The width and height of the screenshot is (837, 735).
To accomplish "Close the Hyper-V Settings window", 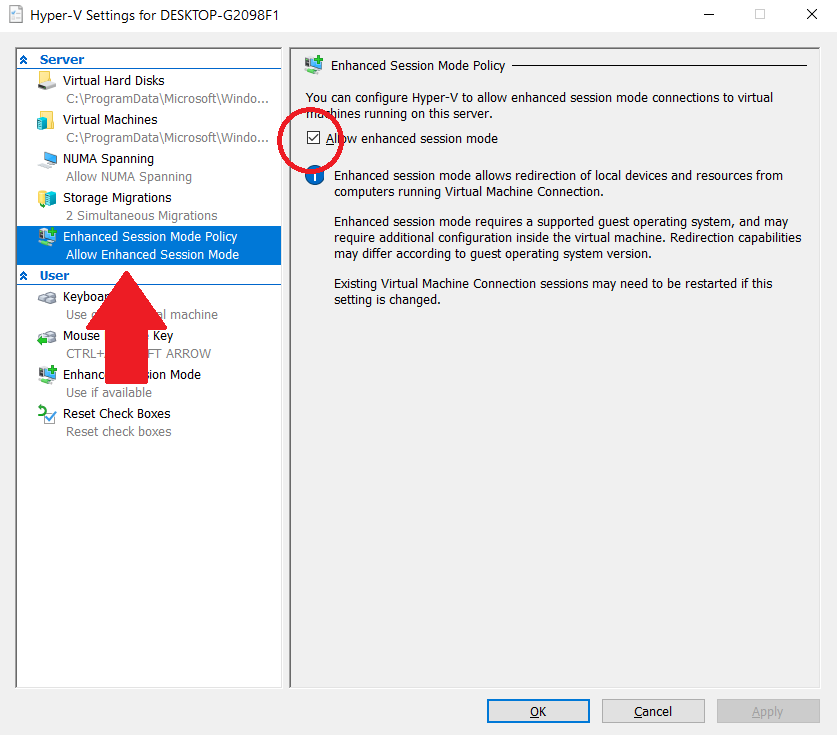I will tap(811, 14).
